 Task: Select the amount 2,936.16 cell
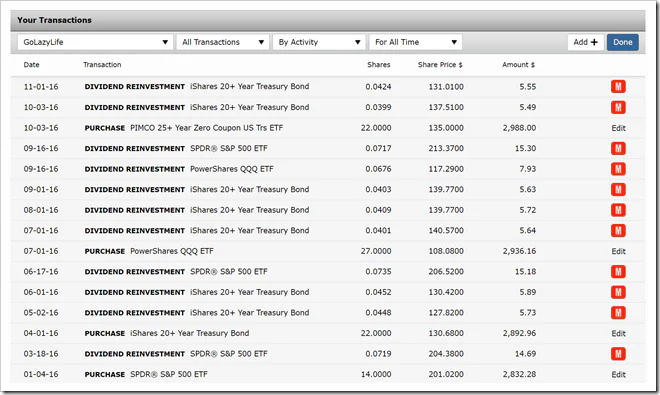(x=519, y=251)
